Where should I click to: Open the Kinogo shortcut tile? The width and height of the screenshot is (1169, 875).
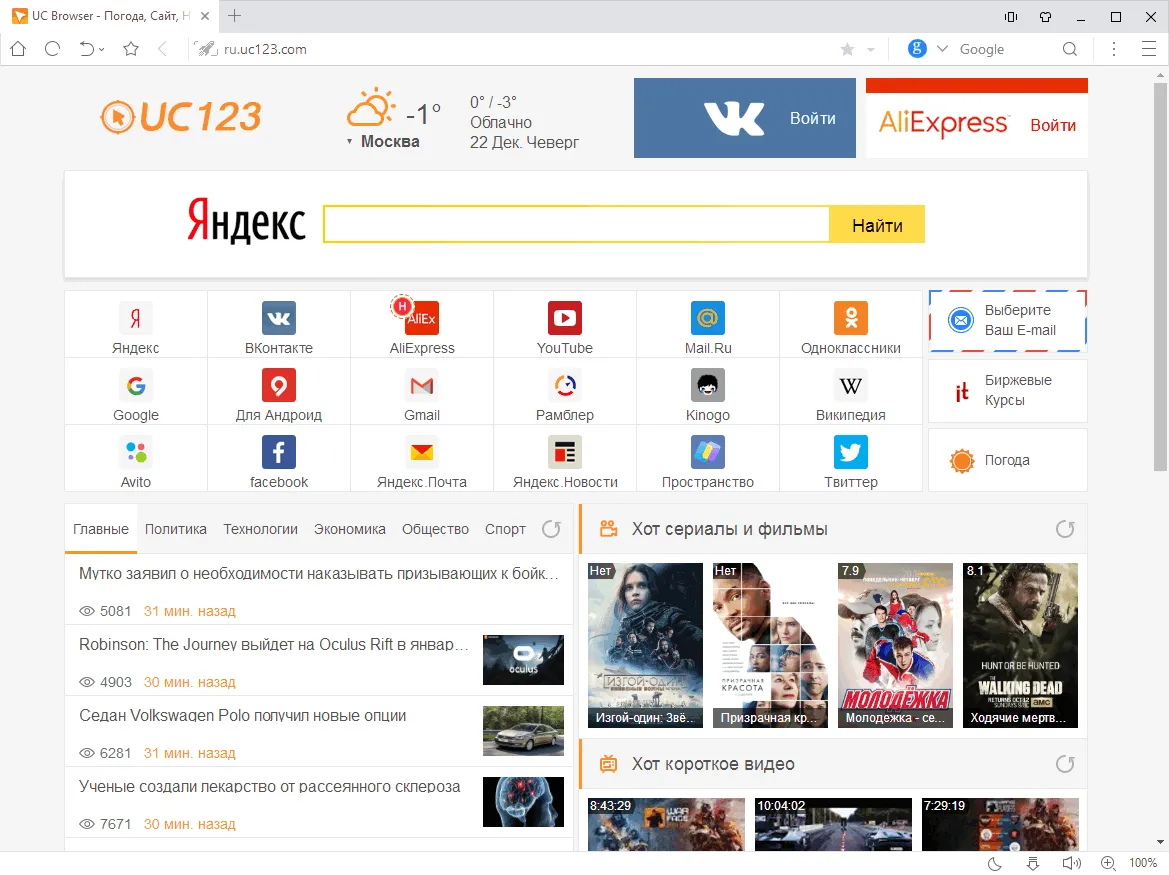pos(708,393)
